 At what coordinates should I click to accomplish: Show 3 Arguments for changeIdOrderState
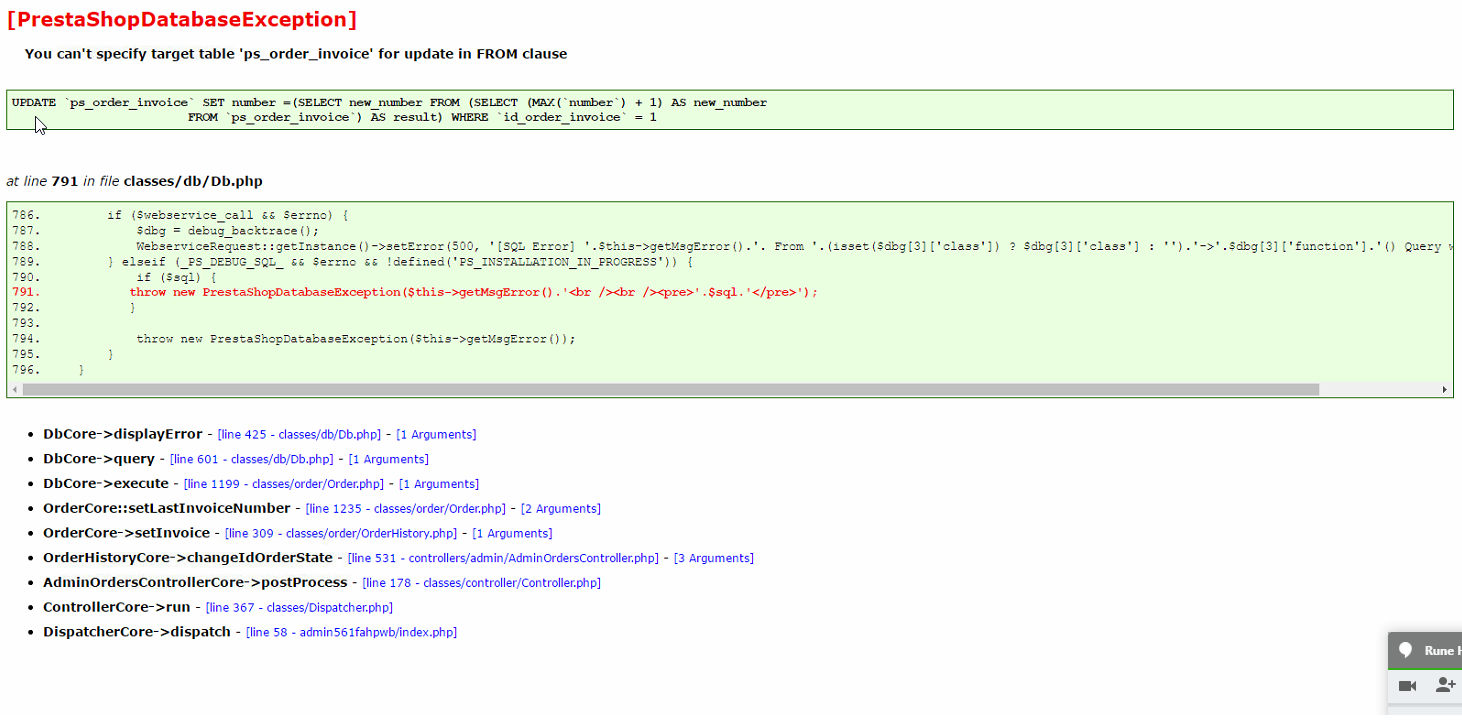(x=714, y=558)
